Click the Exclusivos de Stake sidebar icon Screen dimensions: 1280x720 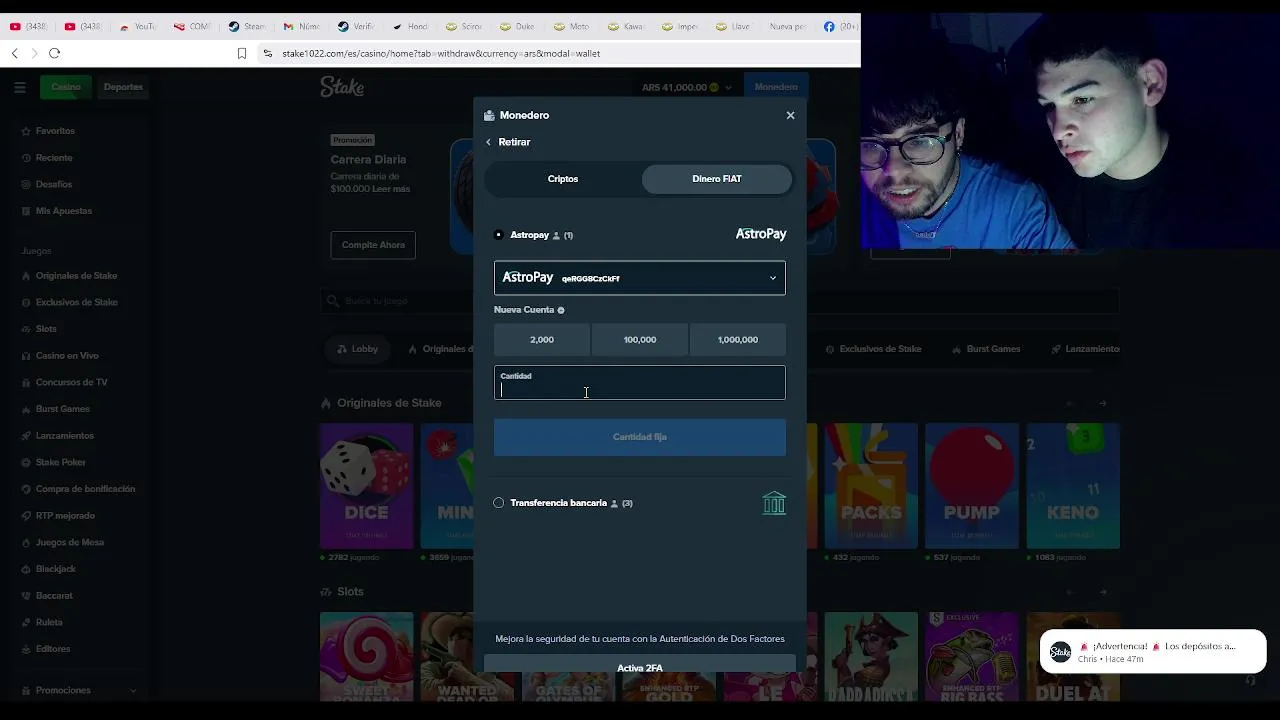[x=27, y=302]
